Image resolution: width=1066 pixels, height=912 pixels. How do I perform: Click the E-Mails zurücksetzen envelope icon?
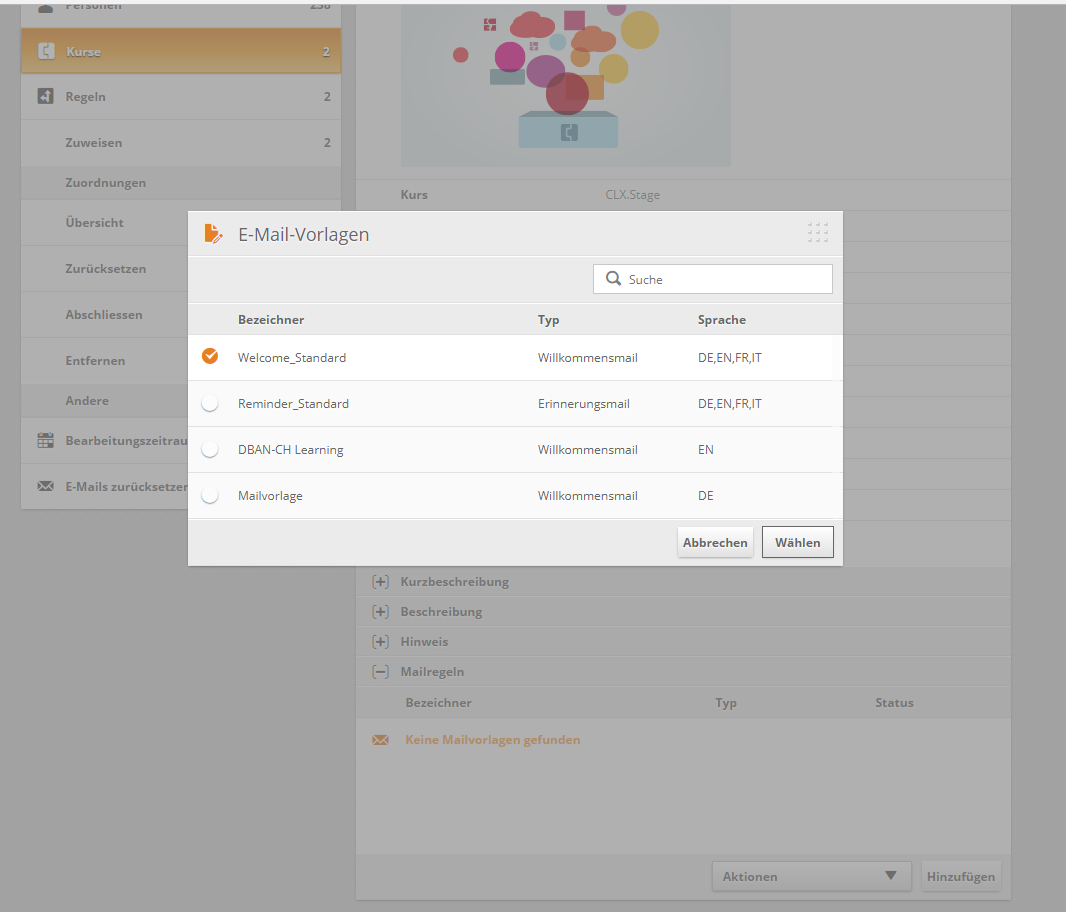coord(46,487)
